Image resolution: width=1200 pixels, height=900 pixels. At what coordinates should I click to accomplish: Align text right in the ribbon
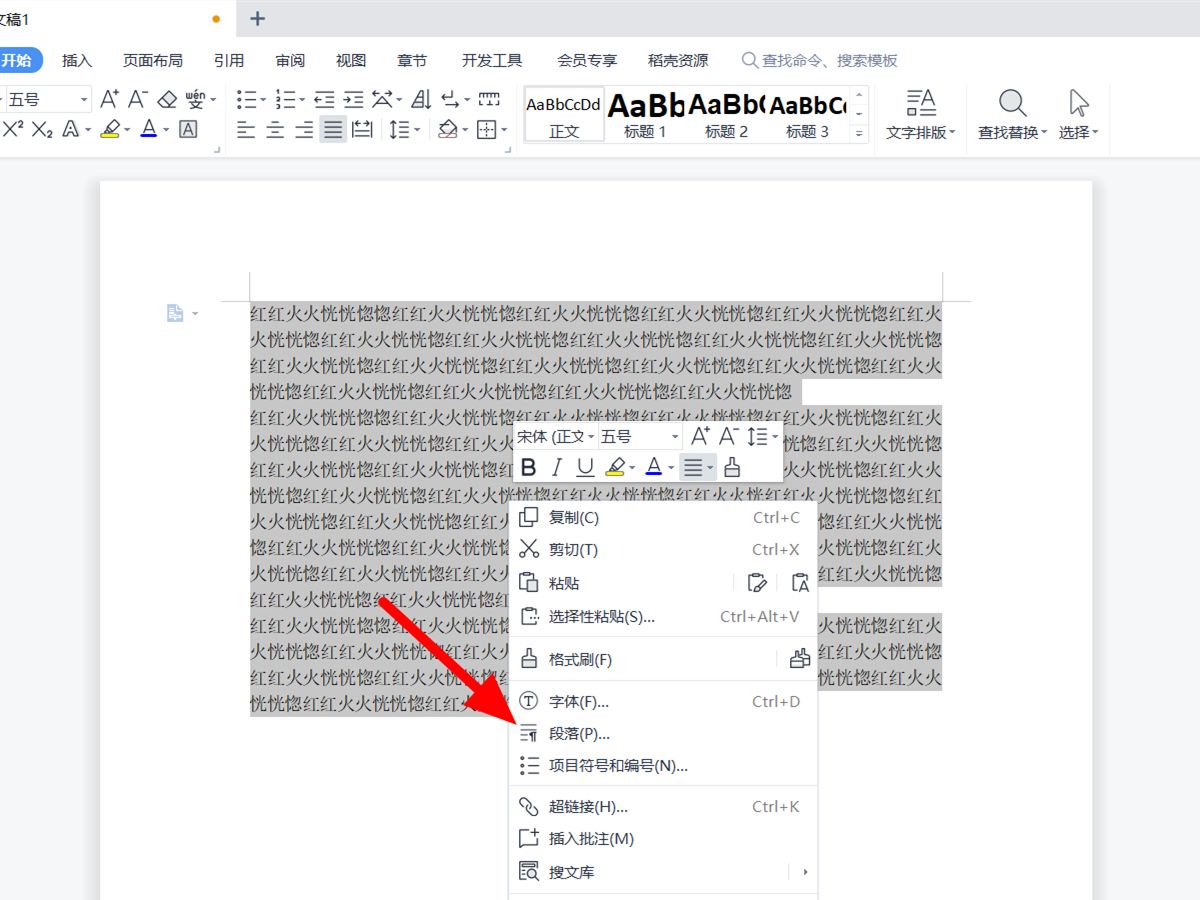click(x=304, y=129)
